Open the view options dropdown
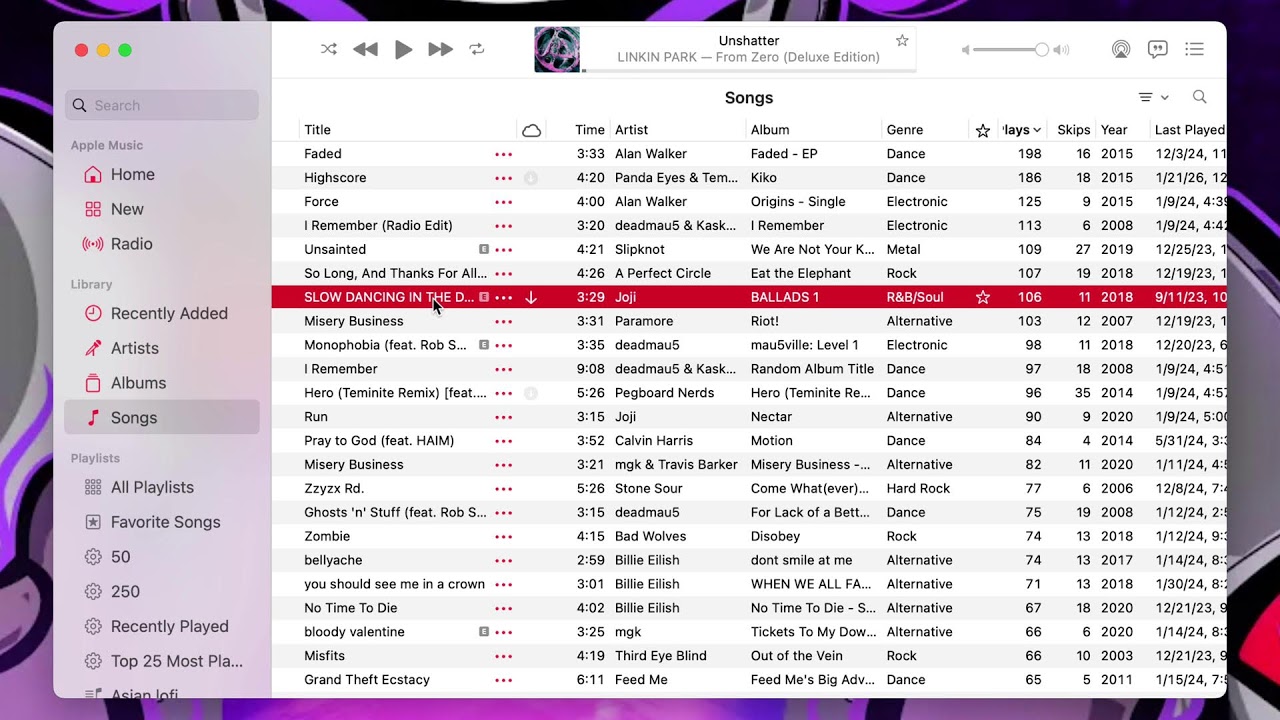The height and width of the screenshot is (720, 1280). pyautogui.click(x=1153, y=97)
